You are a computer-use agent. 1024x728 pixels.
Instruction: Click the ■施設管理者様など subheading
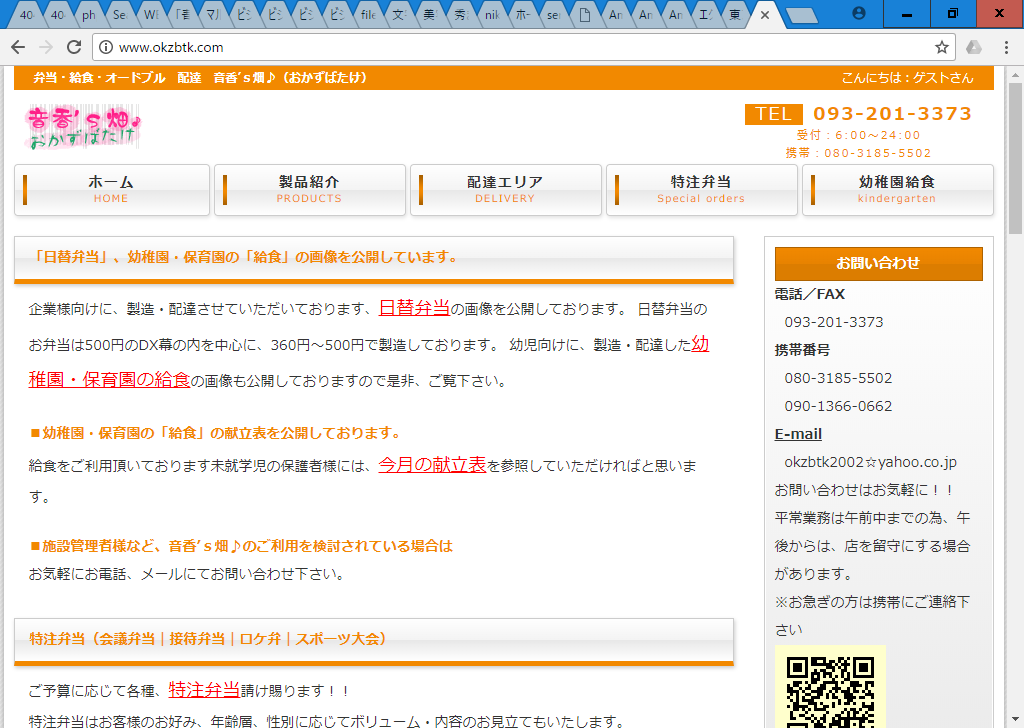(x=241, y=546)
